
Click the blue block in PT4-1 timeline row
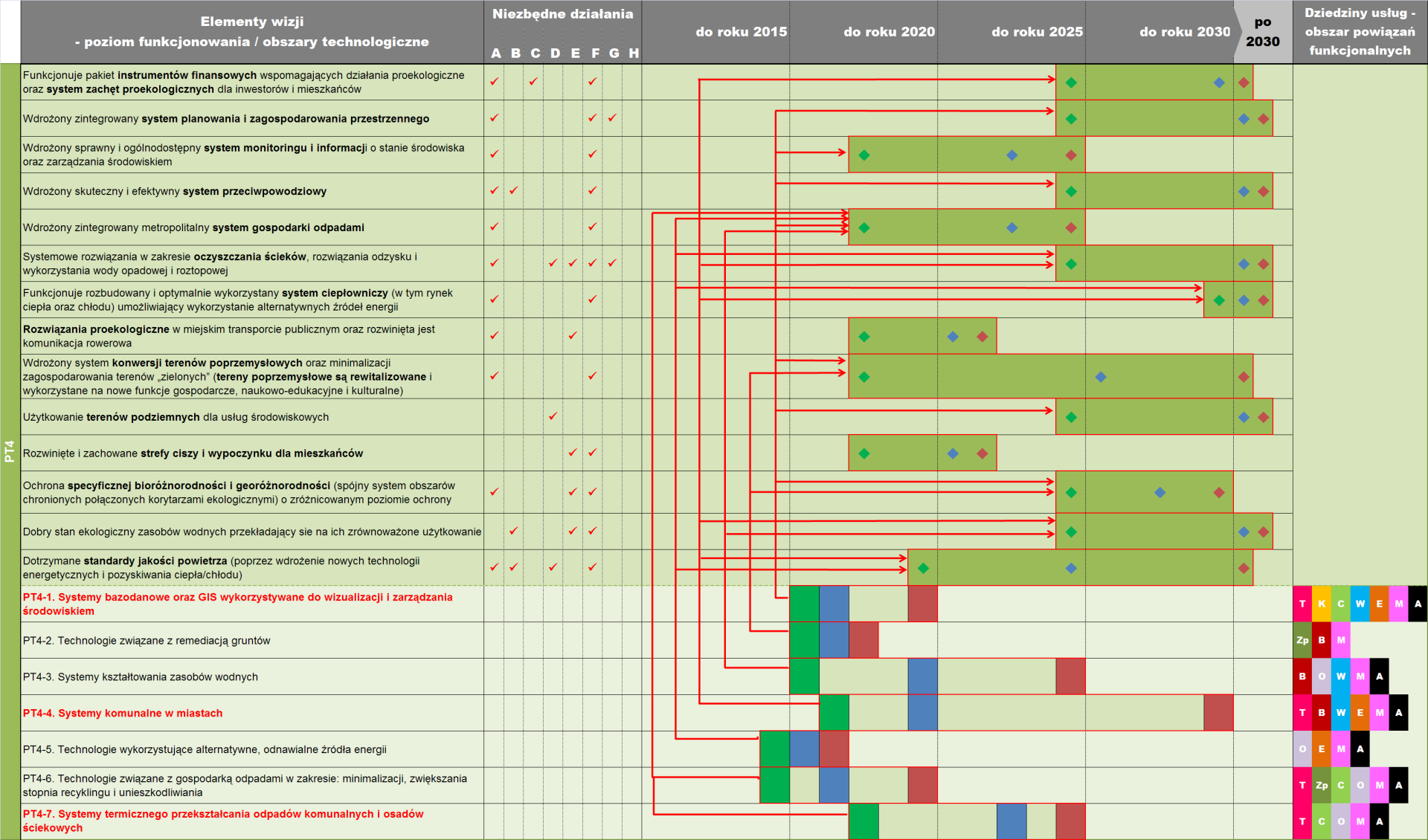(834, 604)
